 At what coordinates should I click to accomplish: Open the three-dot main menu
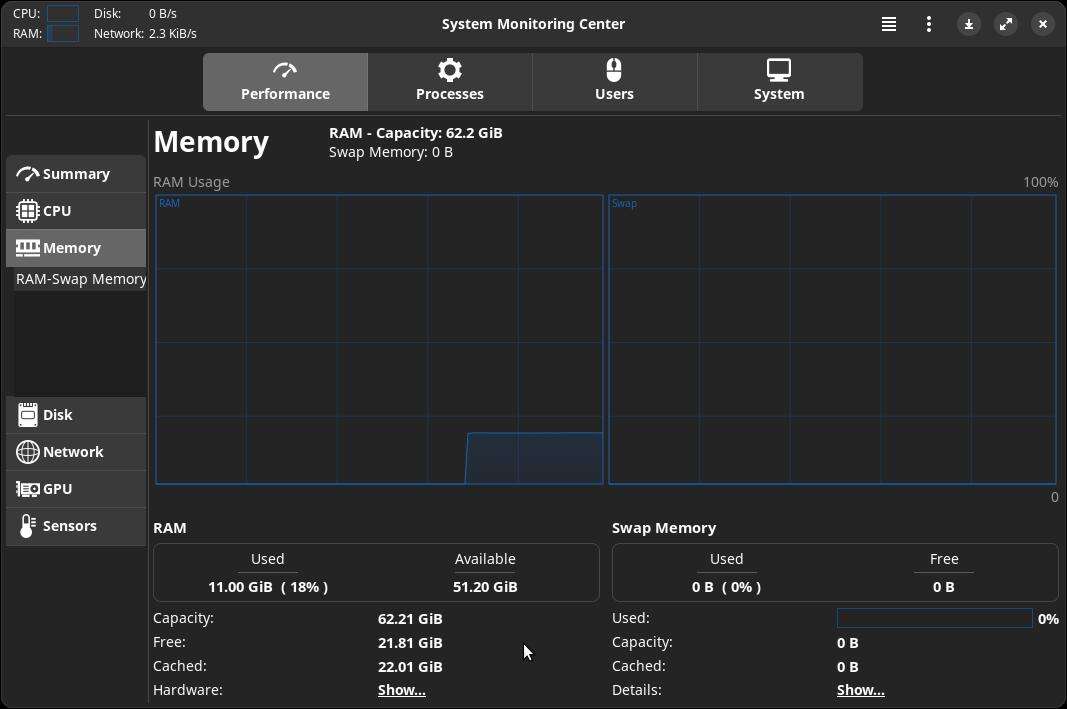pyautogui.click(x=929, y=24)
